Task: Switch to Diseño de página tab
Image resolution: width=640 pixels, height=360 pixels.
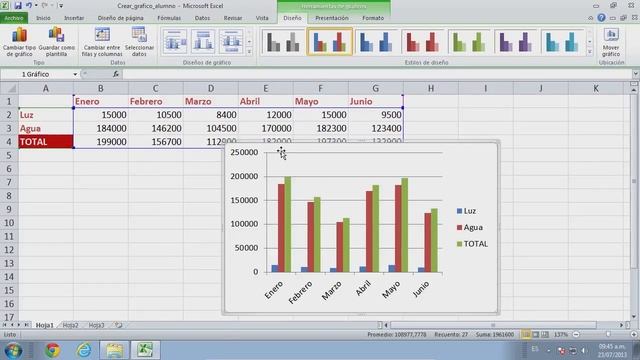Action: 120,18
